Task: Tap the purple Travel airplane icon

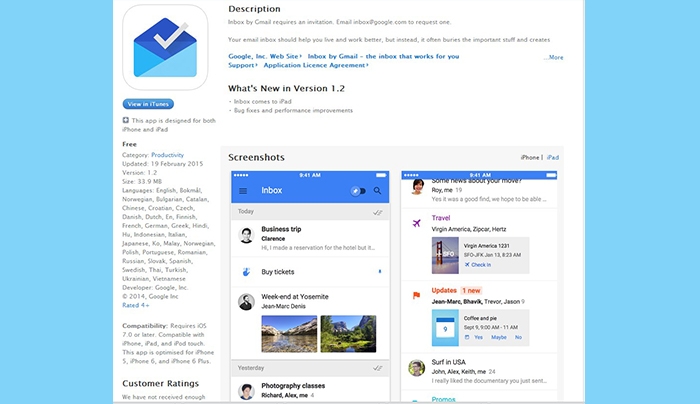Action: (417, 223)
